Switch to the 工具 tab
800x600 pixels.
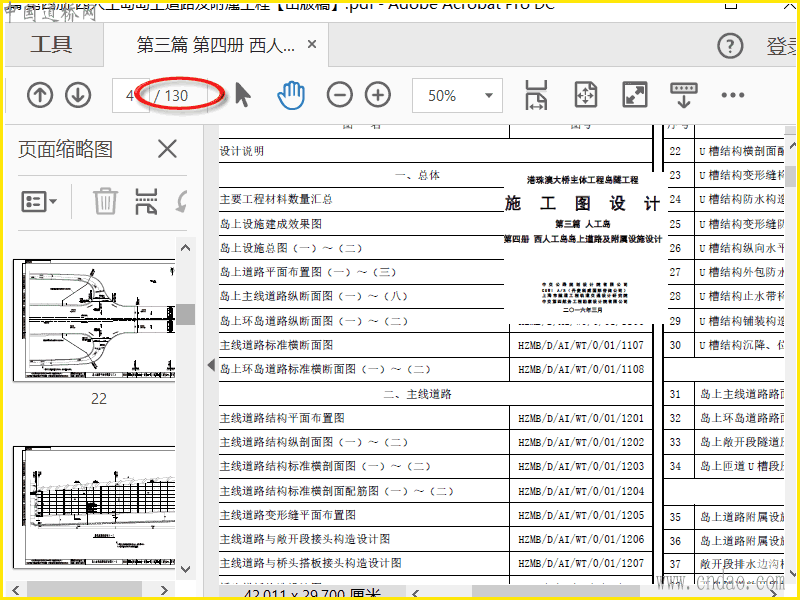point(52,45)
